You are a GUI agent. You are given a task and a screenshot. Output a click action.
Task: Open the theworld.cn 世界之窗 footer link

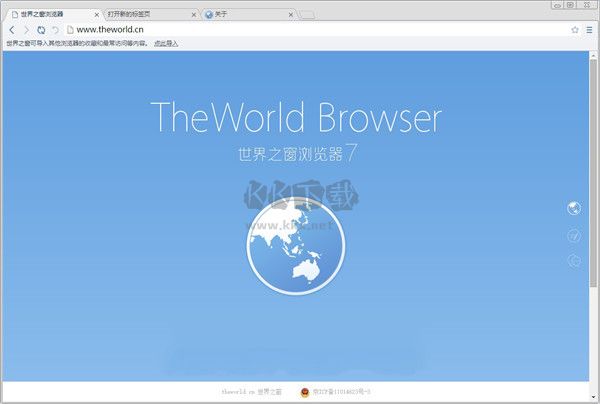251,392
